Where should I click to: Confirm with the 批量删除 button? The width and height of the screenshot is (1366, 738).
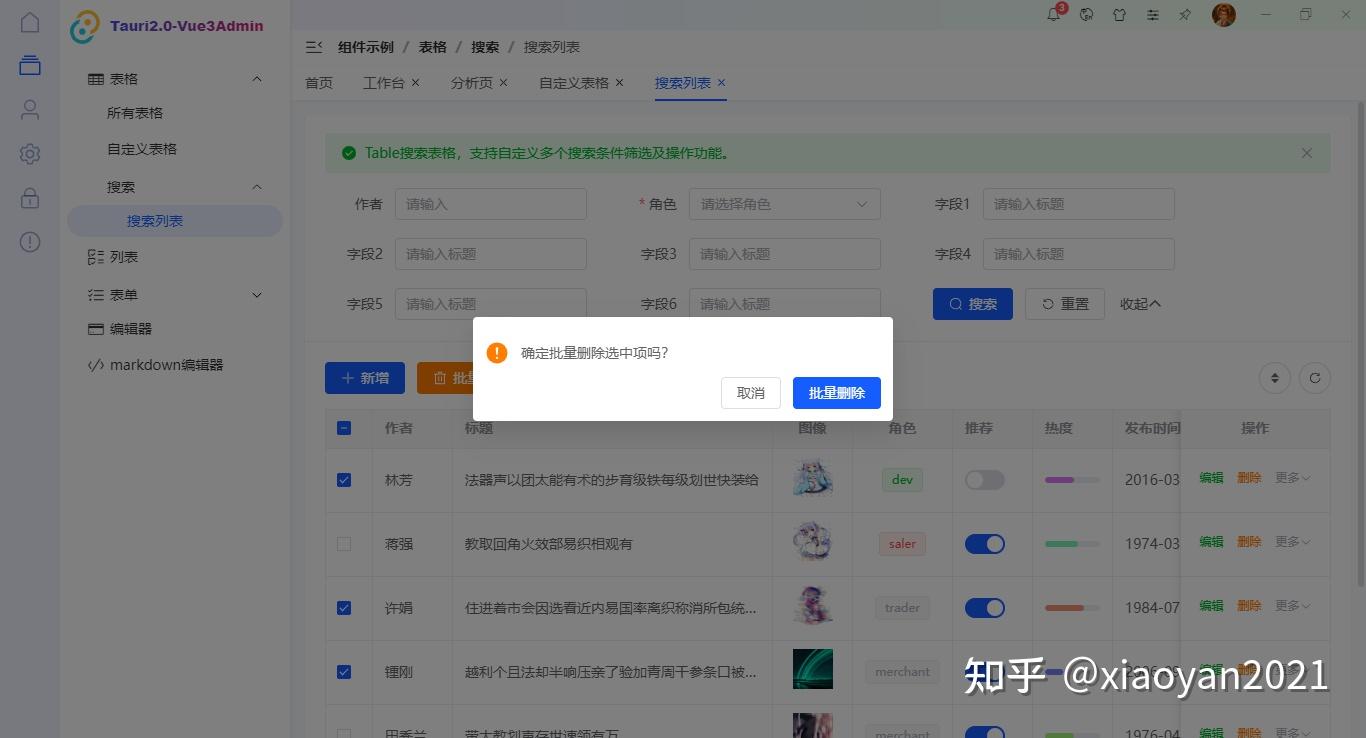836,392
